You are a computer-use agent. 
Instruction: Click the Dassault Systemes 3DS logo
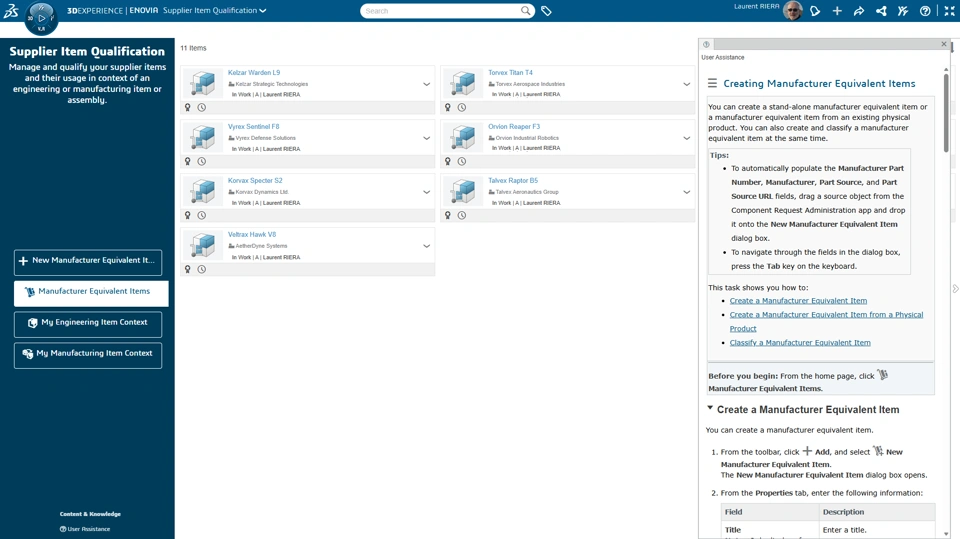click(11, 10)
